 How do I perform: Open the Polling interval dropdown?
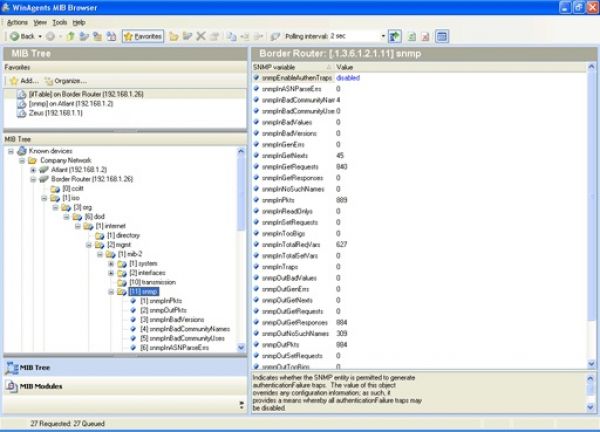coord(380,36)
